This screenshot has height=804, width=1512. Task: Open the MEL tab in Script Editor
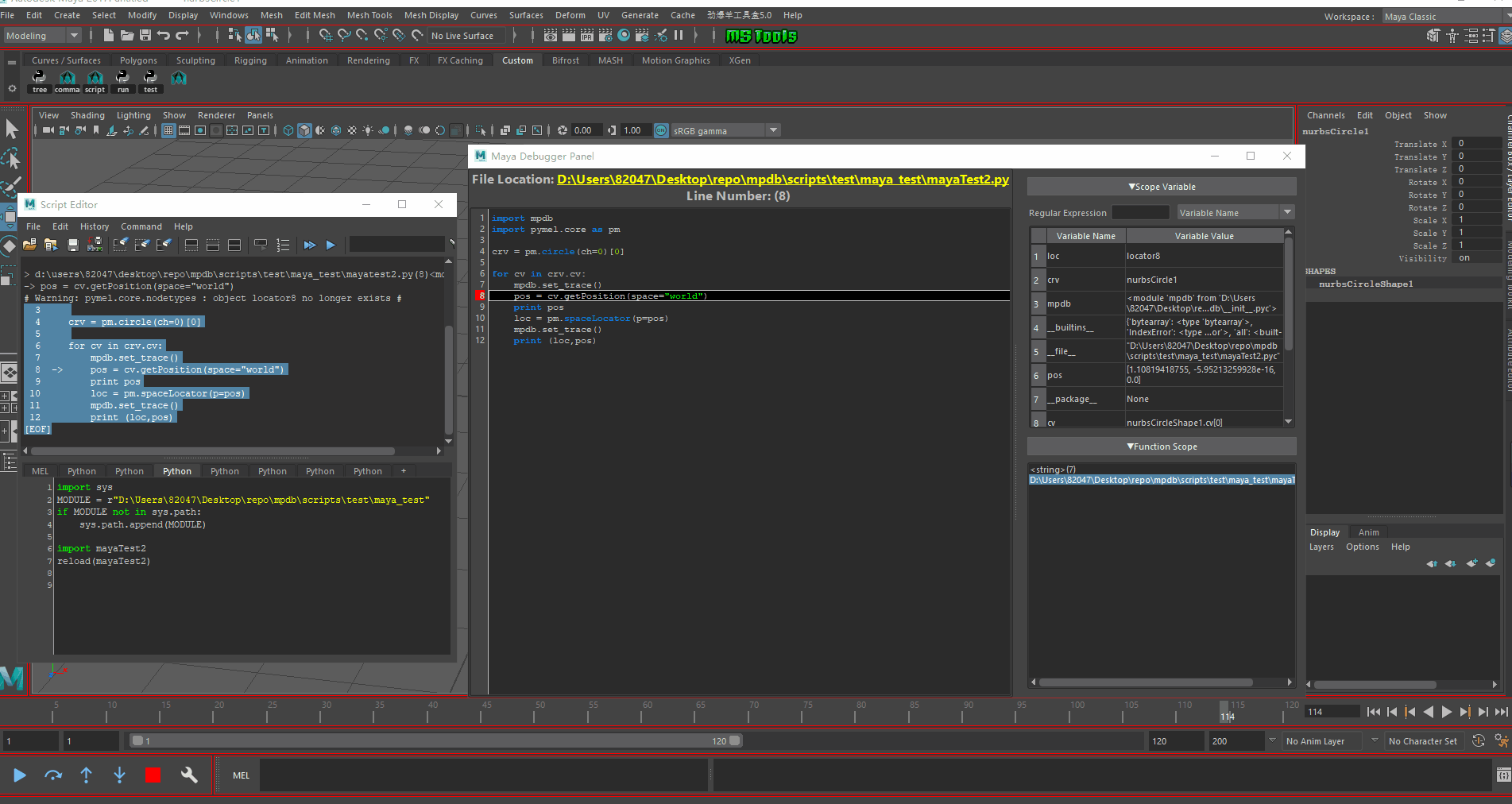pyautogui.click(x=40, y=471)
